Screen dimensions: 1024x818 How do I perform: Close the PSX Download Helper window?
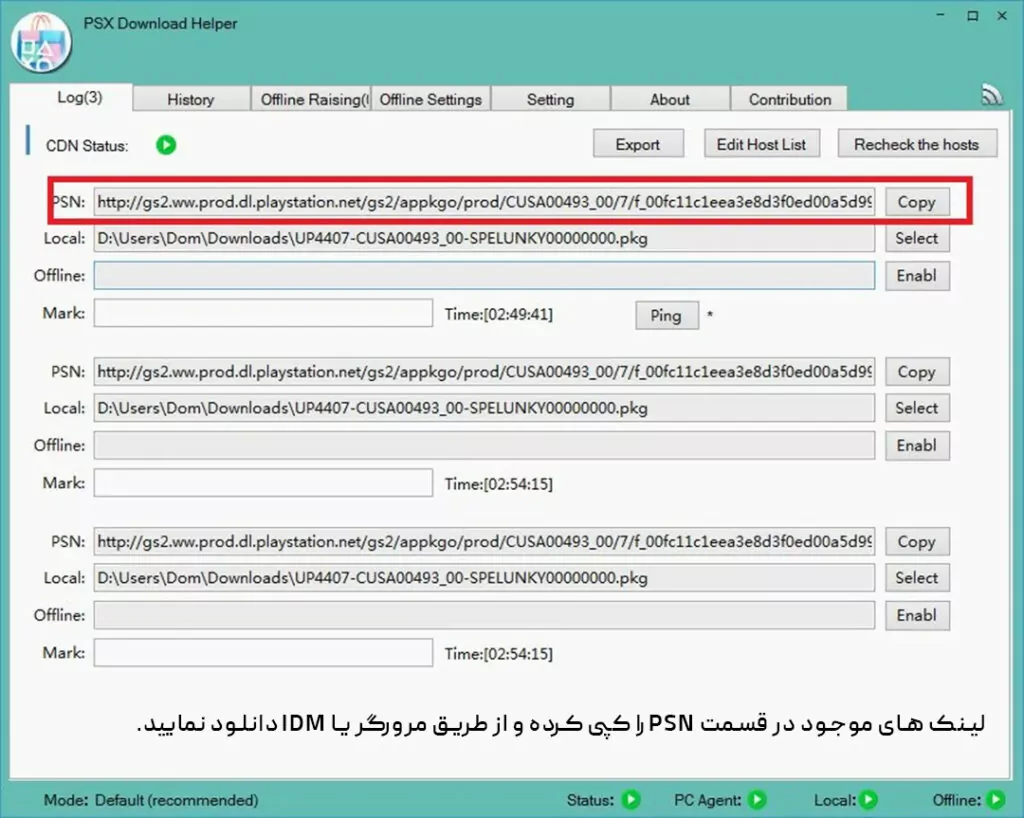(1002, 16)
